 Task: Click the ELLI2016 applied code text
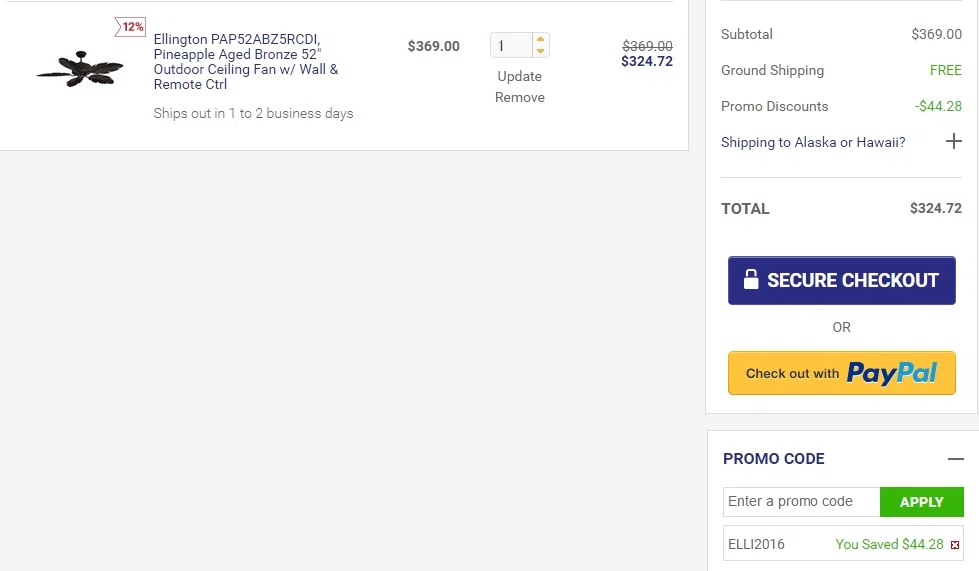[x=756, y=544]
